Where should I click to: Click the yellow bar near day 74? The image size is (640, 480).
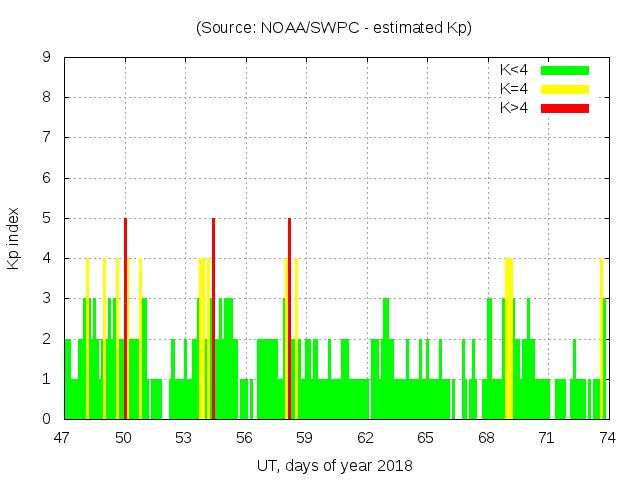click(x=601, y=340)
